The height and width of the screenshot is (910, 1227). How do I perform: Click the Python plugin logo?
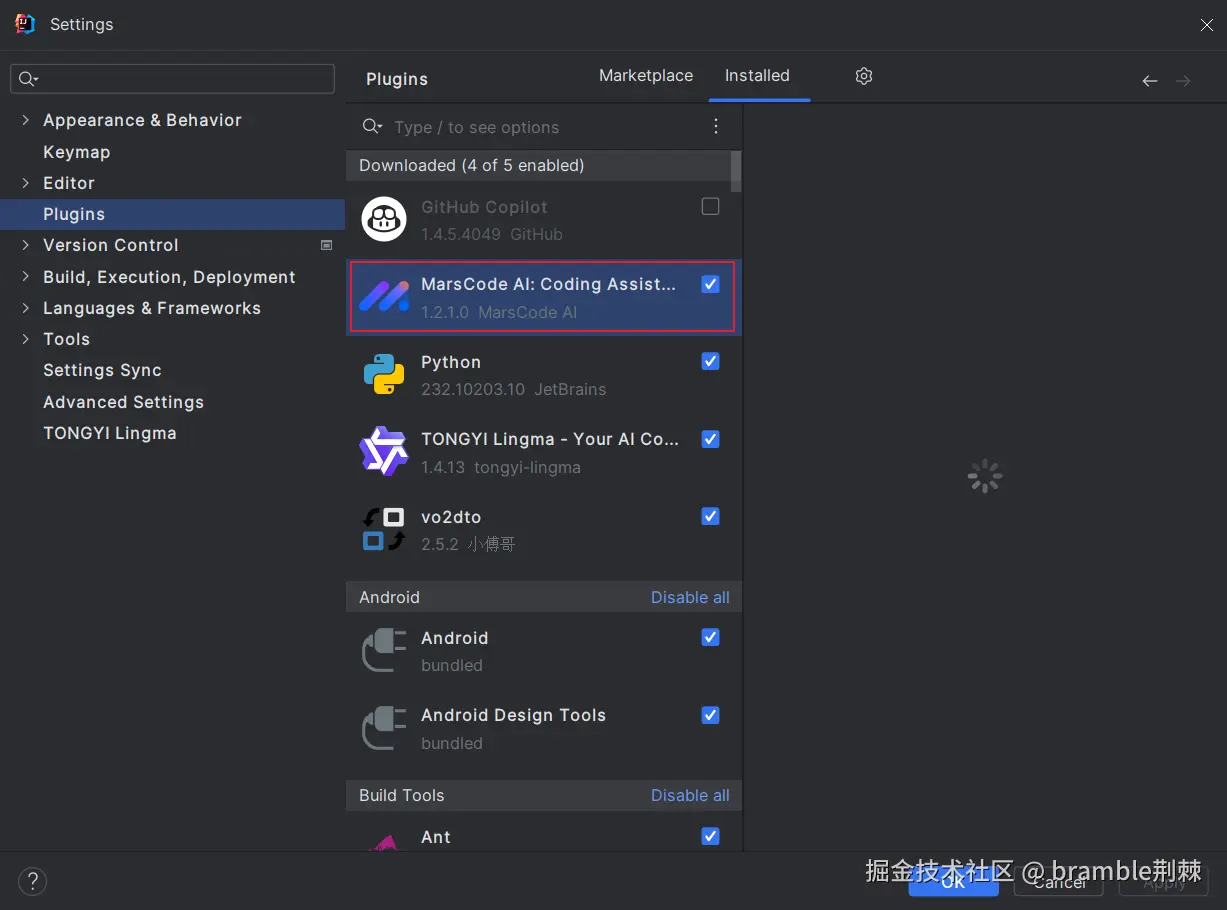click(384, 374)
